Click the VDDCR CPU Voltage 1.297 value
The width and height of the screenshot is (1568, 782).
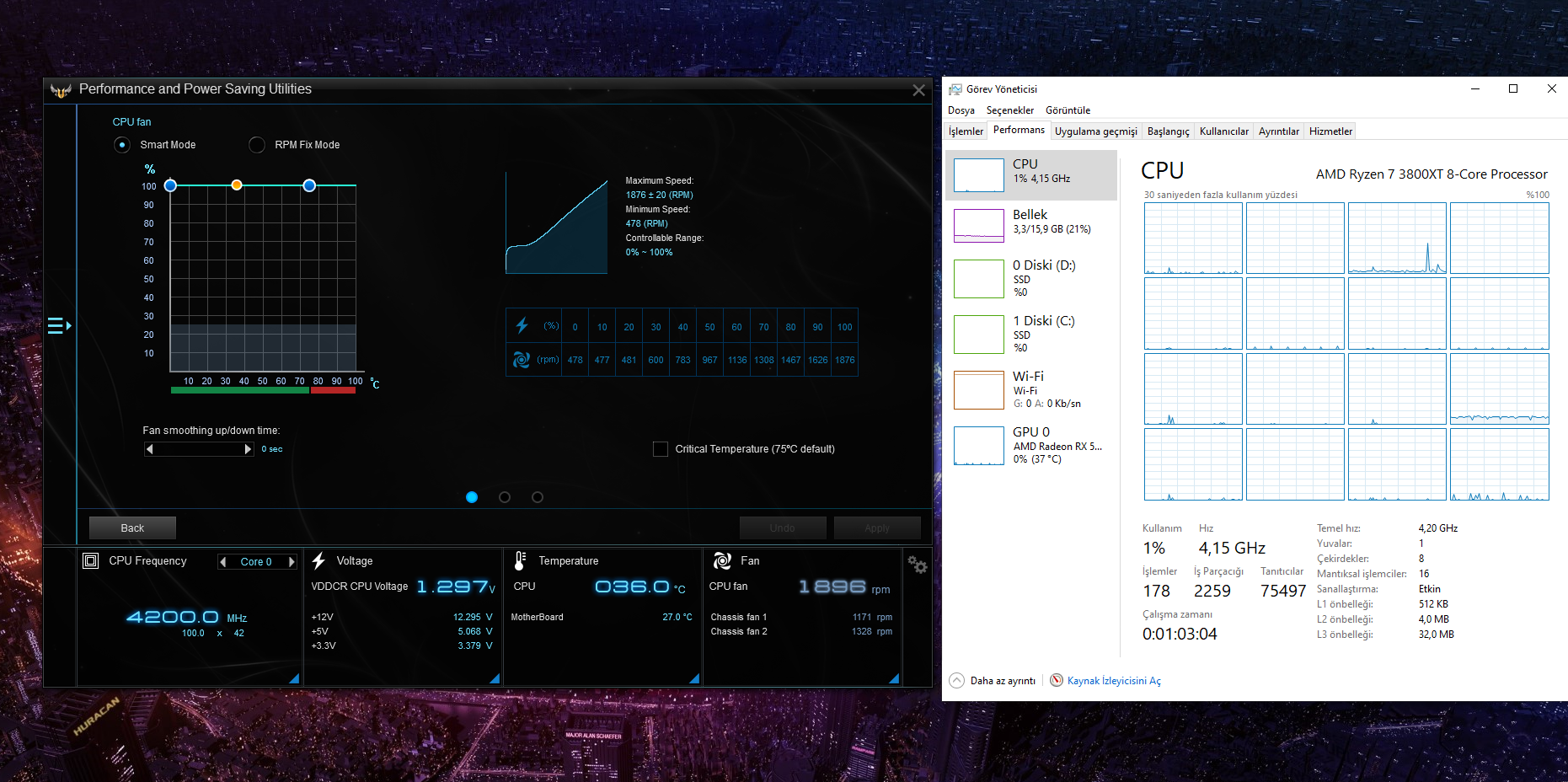(x=455, y=586)
